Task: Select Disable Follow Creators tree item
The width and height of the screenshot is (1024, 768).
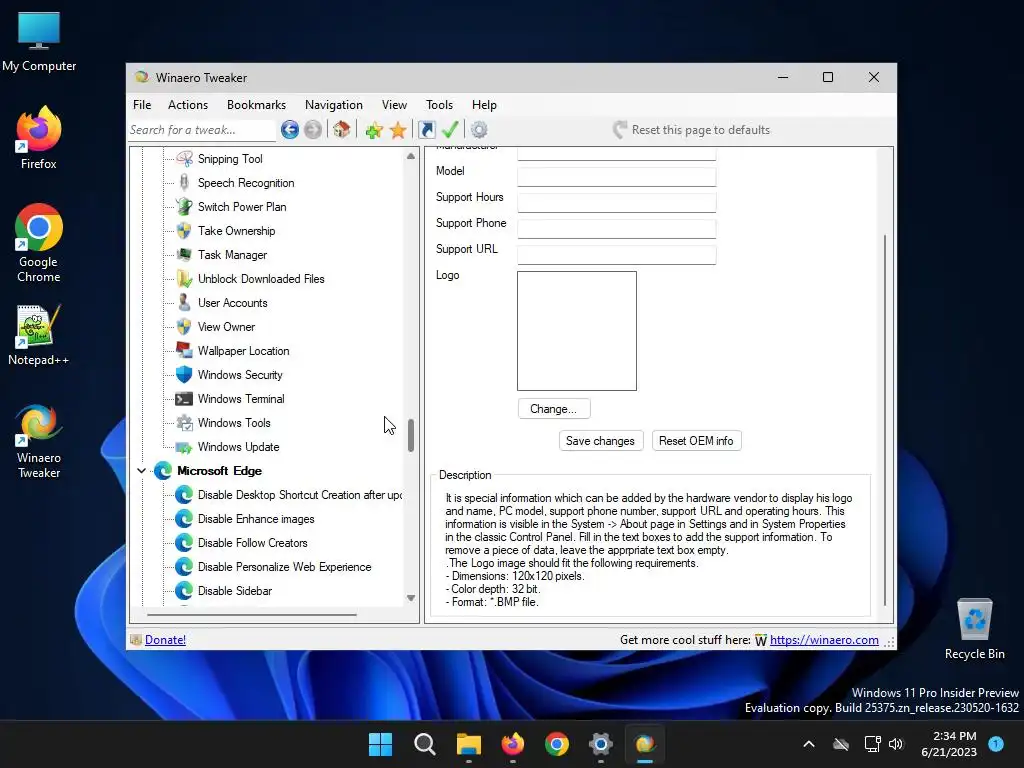Action: point(252,543)
